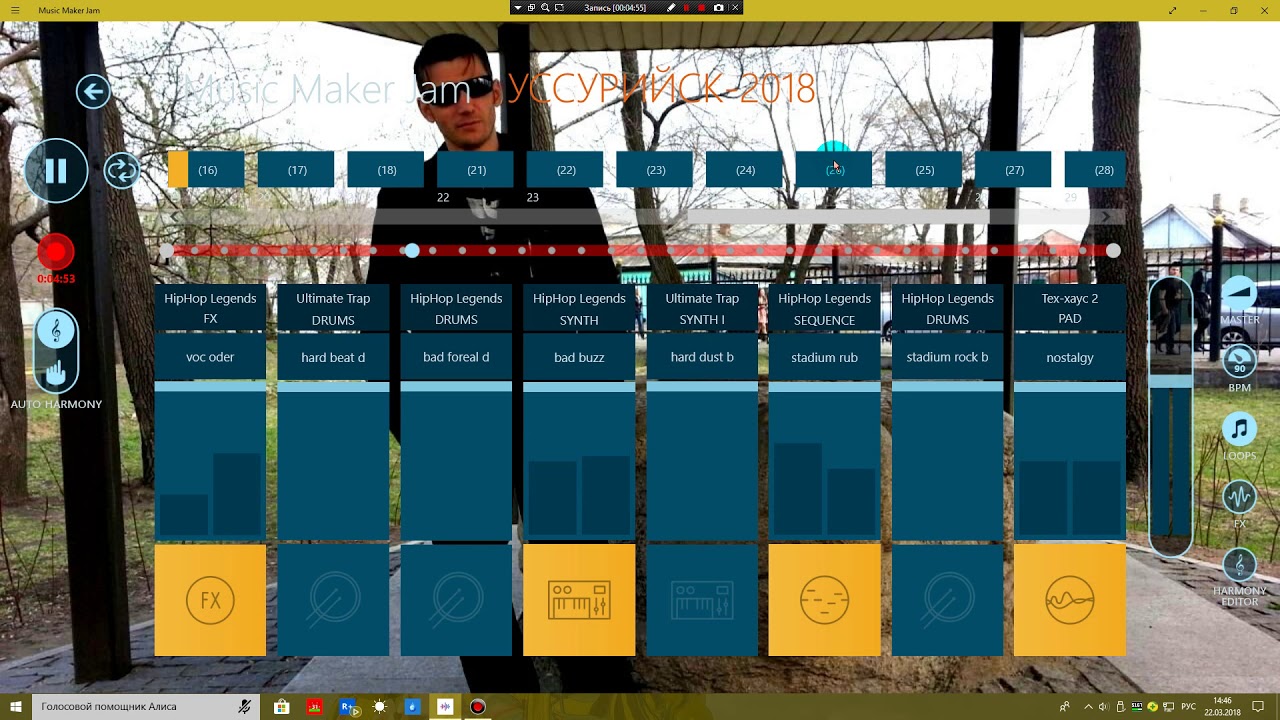Change the HipHop Legends SYNTH instrument
Screen dimensions: 1280x720
coord(579,308)
